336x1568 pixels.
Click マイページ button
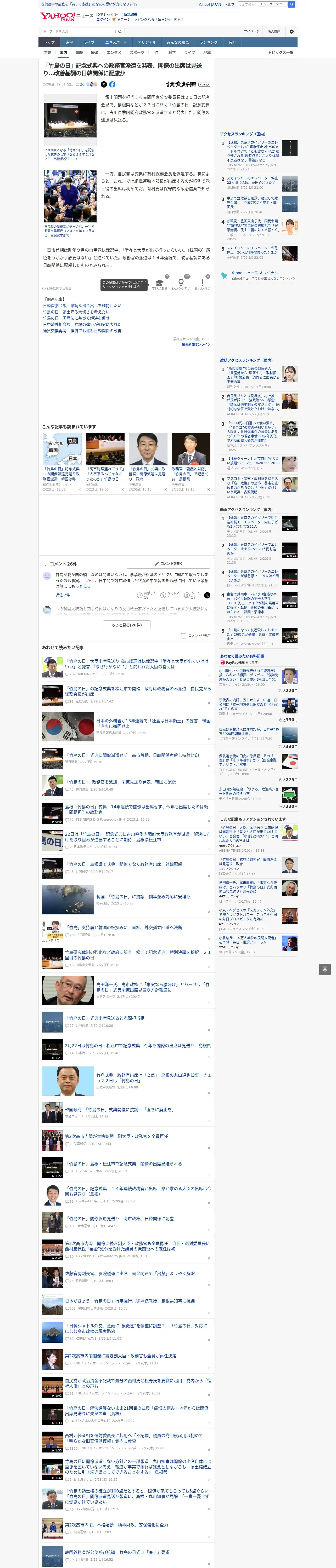click(251, 31)
